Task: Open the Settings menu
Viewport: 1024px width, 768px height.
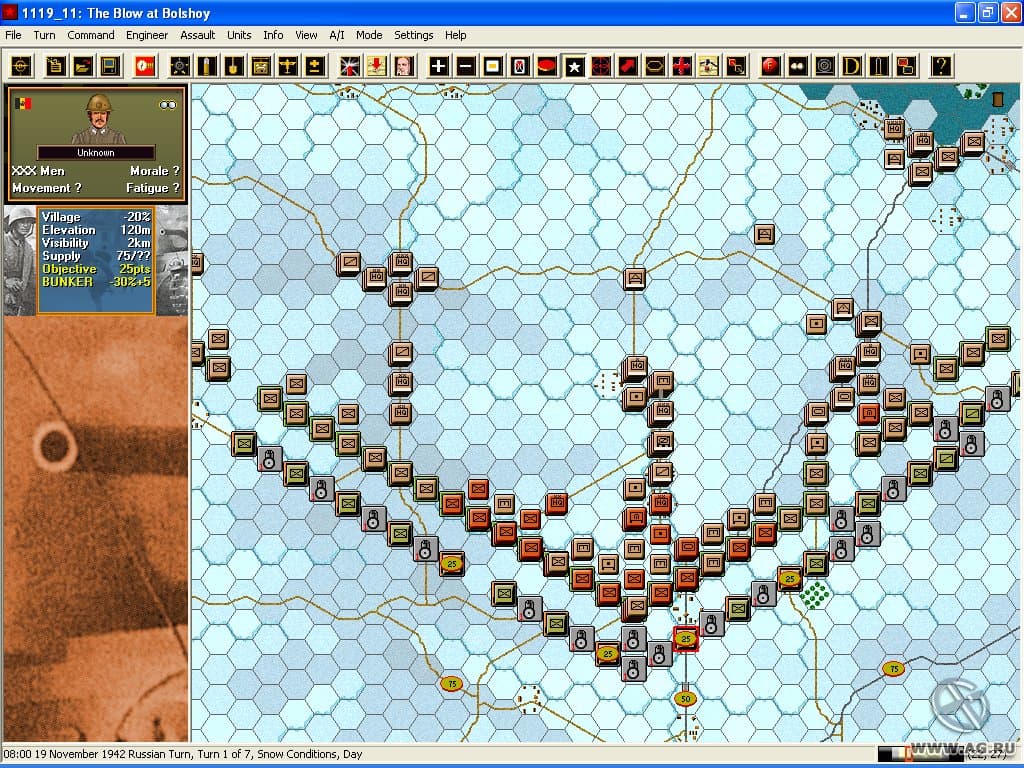Action: tap(413, 35)
